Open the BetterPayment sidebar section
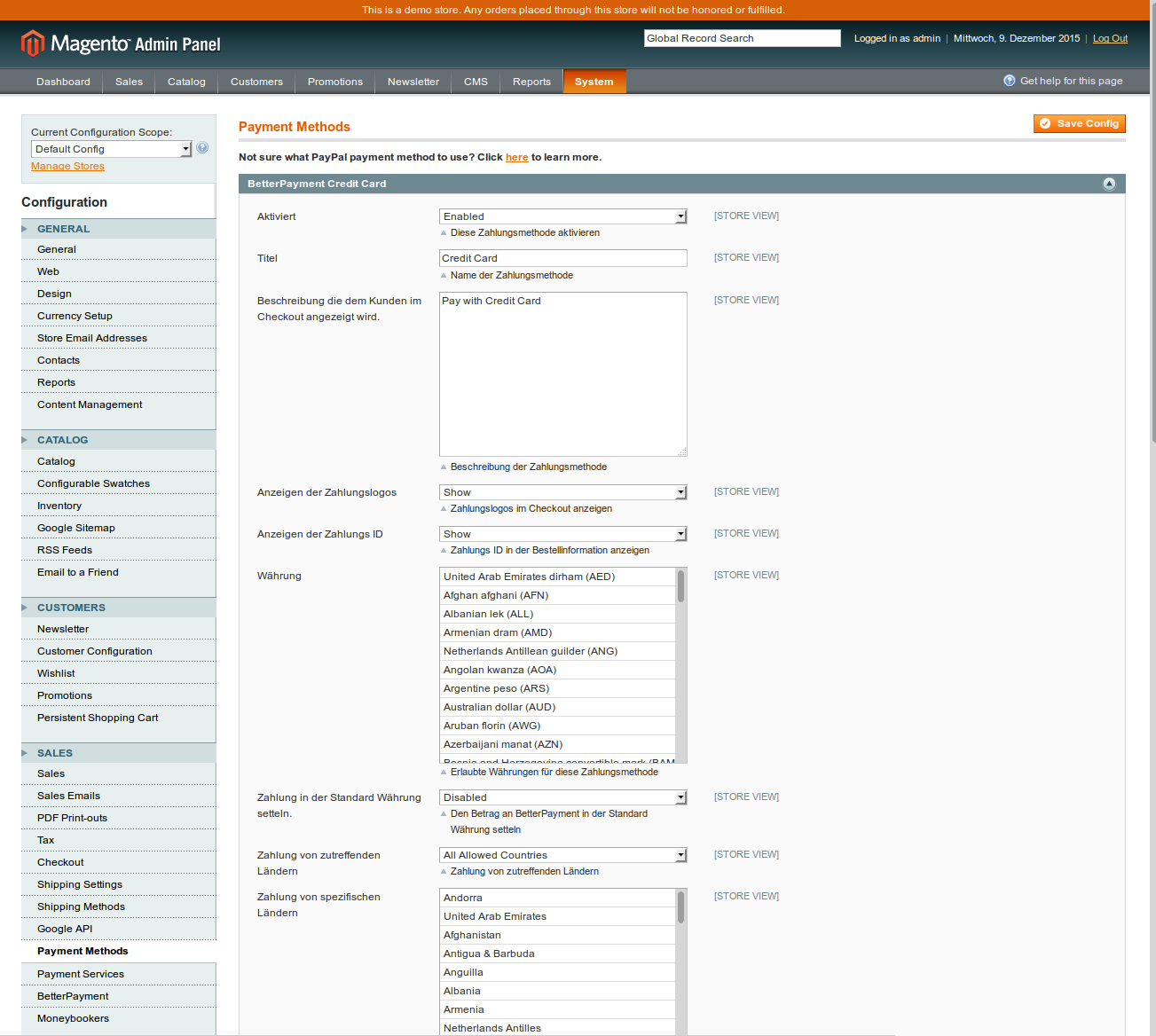Screen dimensions: 1156x1036 pos(118,996)
